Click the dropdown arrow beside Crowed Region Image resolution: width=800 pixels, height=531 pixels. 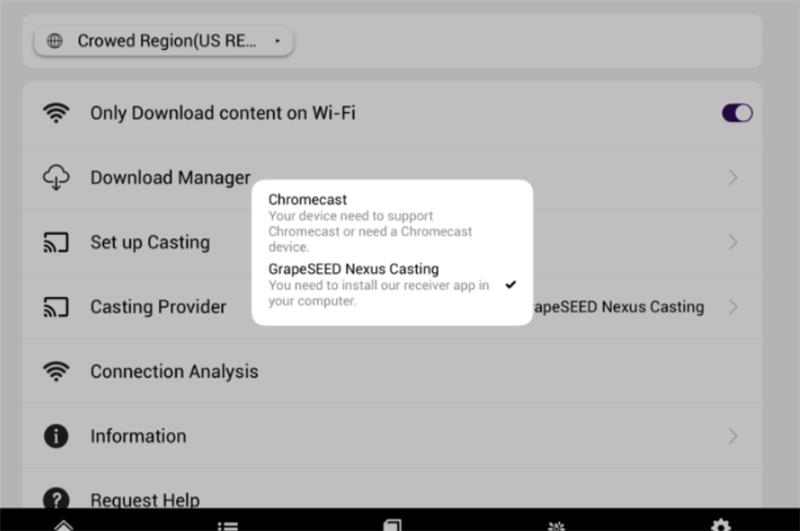[x=277, y=41]
